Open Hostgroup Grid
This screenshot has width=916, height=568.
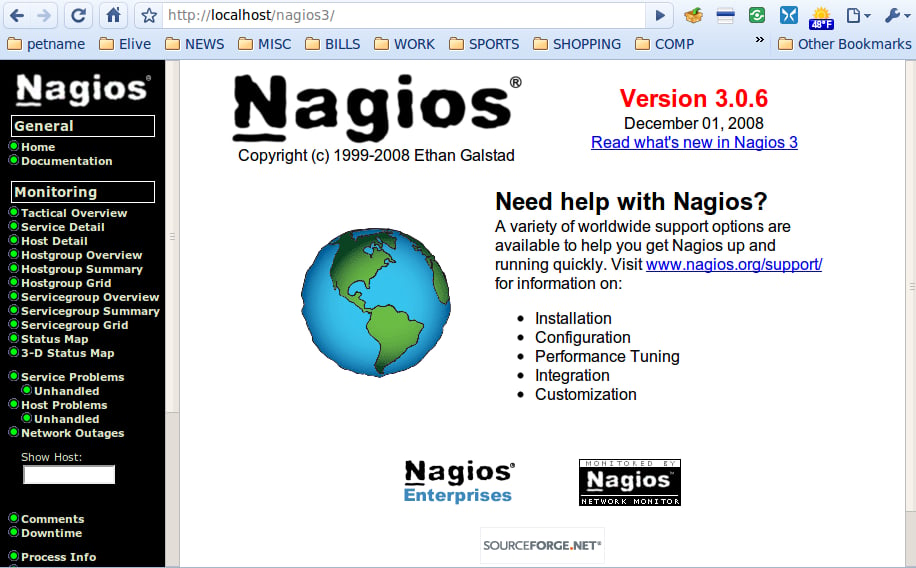(x=66, y=283)
